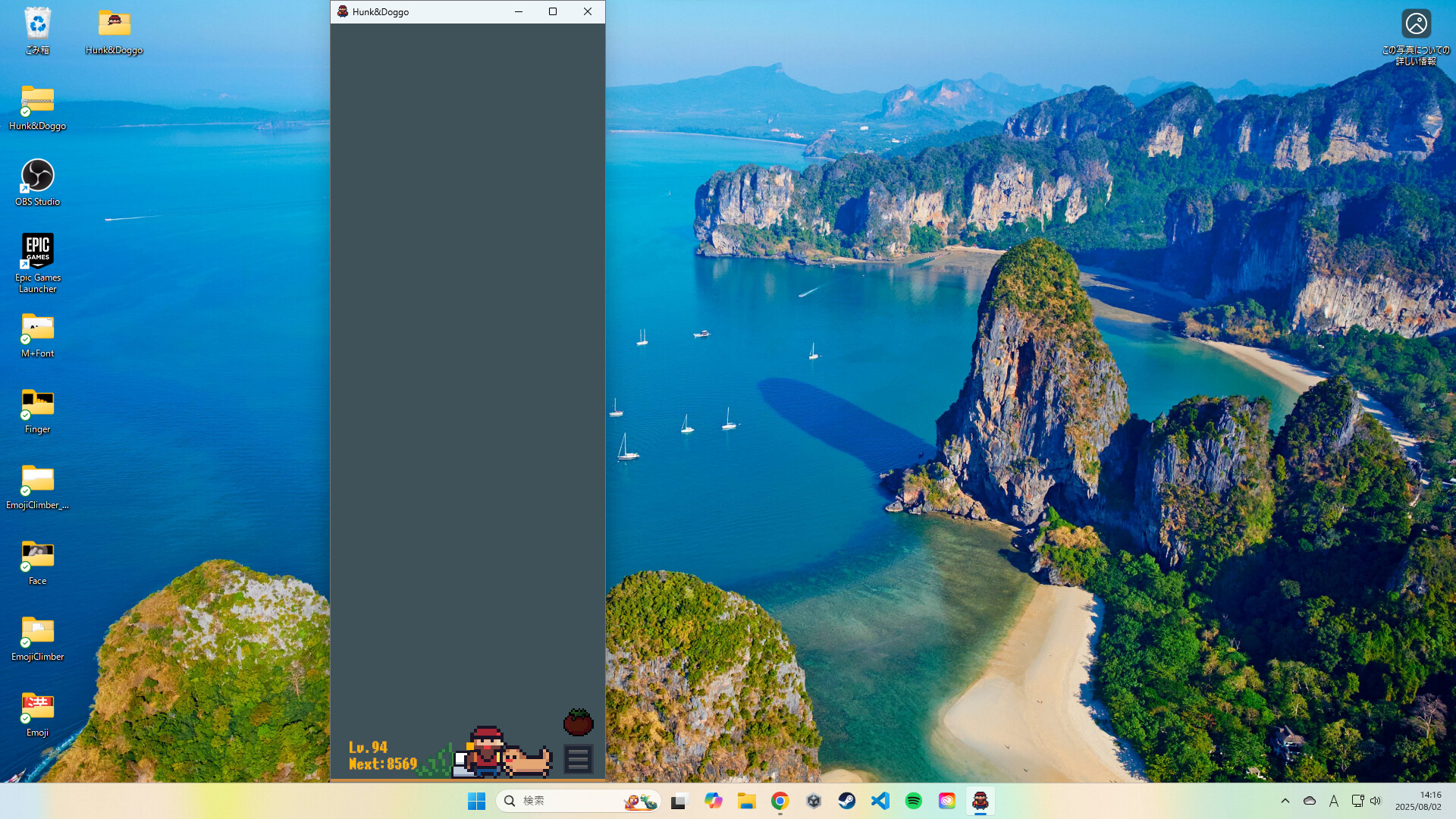This screenshot has width=1456, height=819.
Task: Open the hamburger menu inside Hunk&Doggo
Action: click(578, 758)
